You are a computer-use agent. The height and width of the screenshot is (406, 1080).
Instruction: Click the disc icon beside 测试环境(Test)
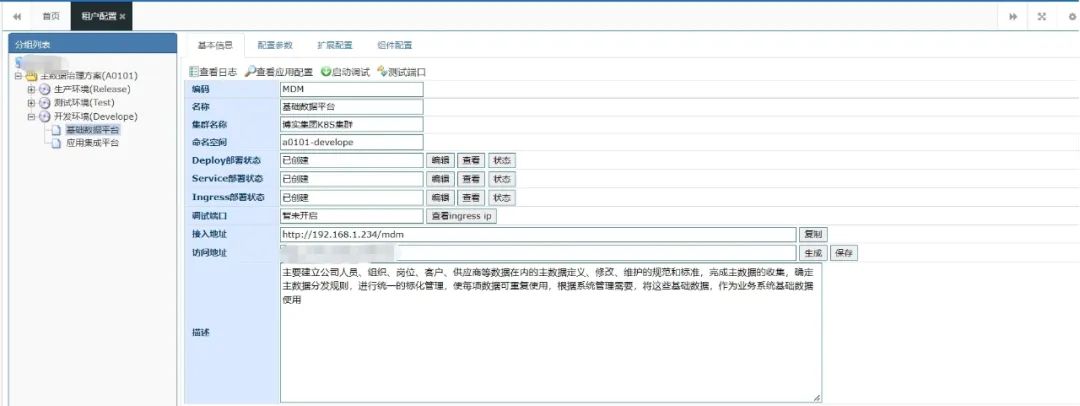(x=45, y=103)
